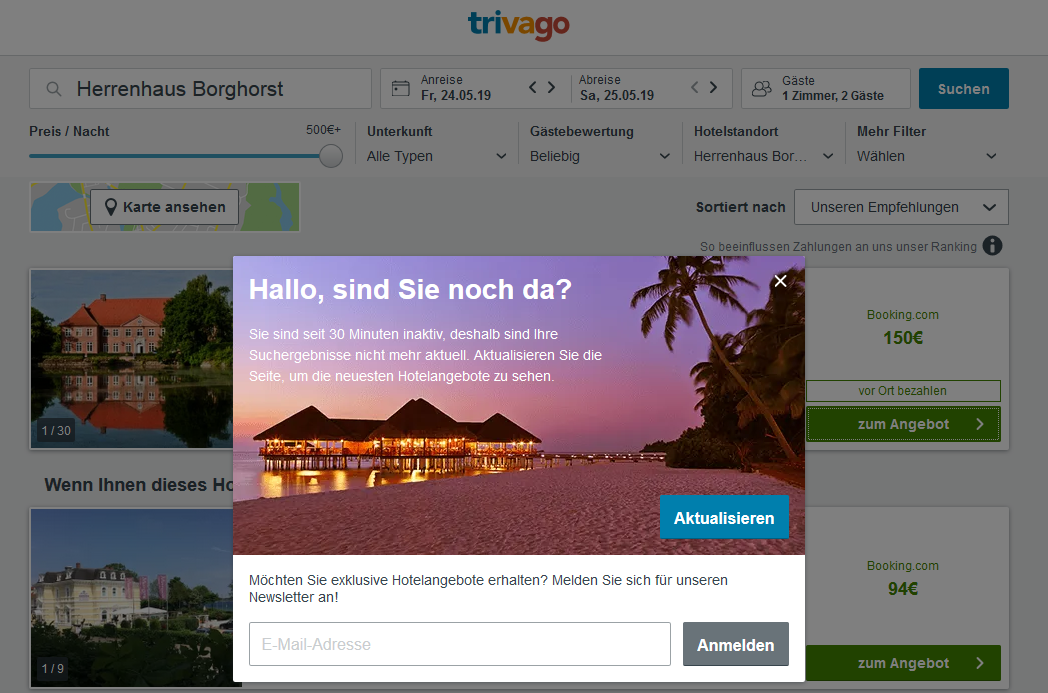Click the search magnifier icon
The height and width of the screenshot is (693, 1048).
pos(54,89)
